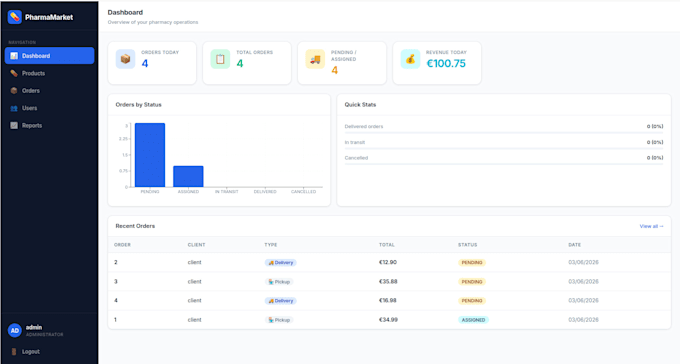680x364 pixels.
Task: Click the Pending bar in the status chart
Action: click(x=150, y=155)
